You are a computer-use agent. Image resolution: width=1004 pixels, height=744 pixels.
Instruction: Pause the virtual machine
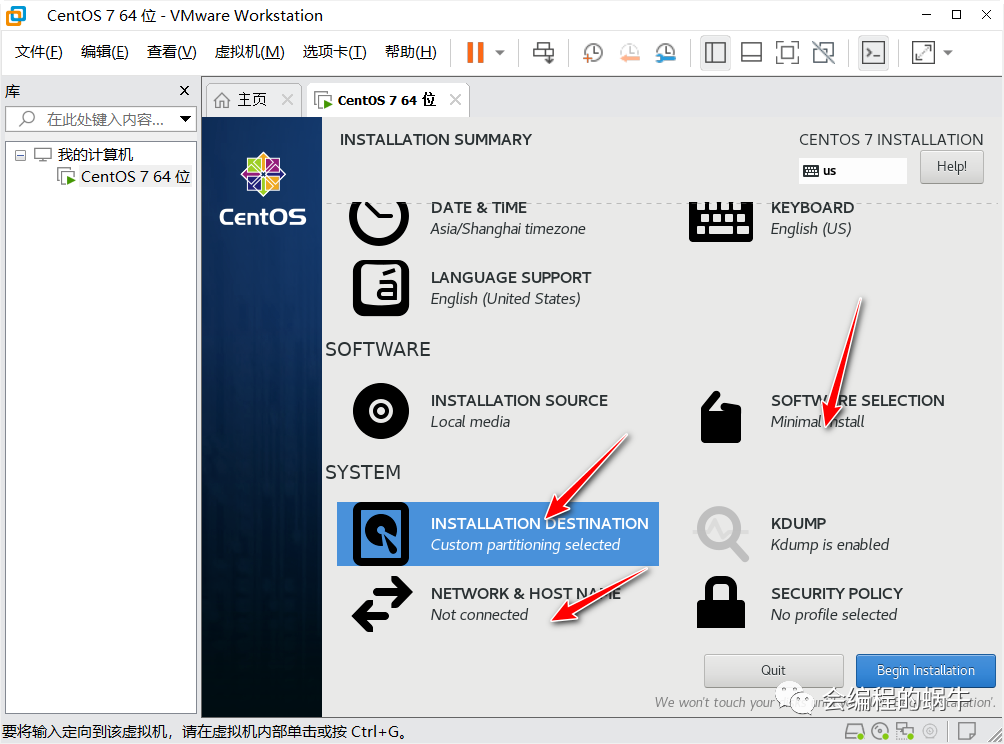coord(475,53)
